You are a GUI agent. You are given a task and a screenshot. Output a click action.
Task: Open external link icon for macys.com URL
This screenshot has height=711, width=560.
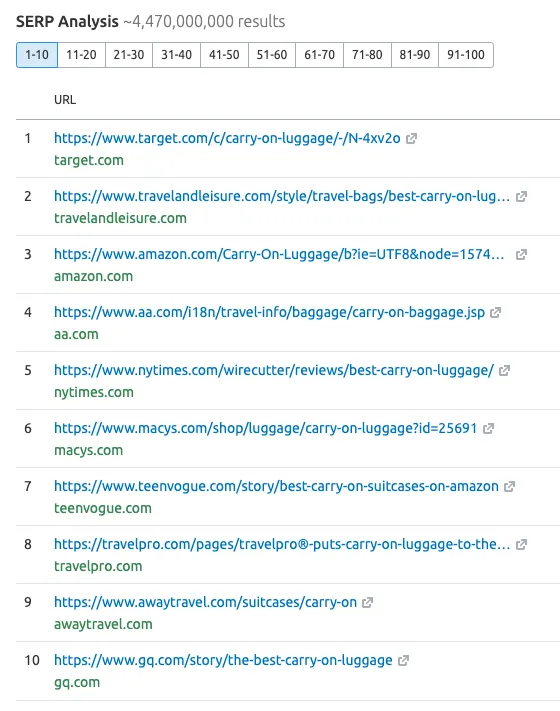click(x=488, y=429)
